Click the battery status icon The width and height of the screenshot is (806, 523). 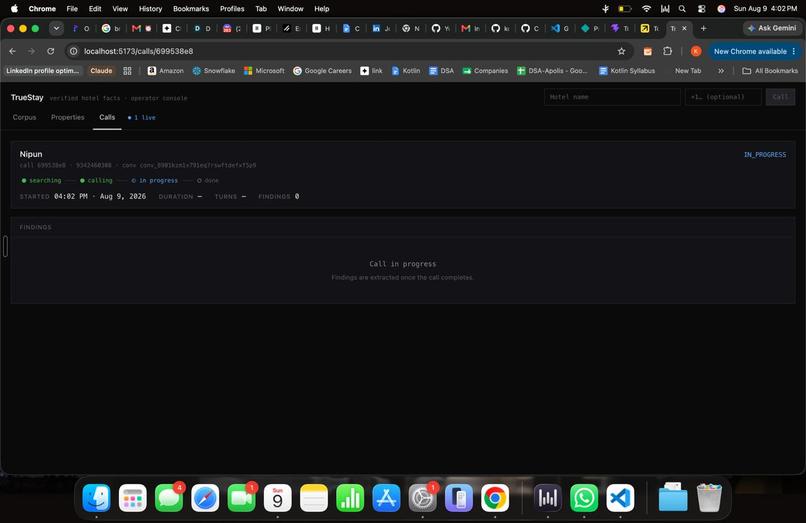625,9
